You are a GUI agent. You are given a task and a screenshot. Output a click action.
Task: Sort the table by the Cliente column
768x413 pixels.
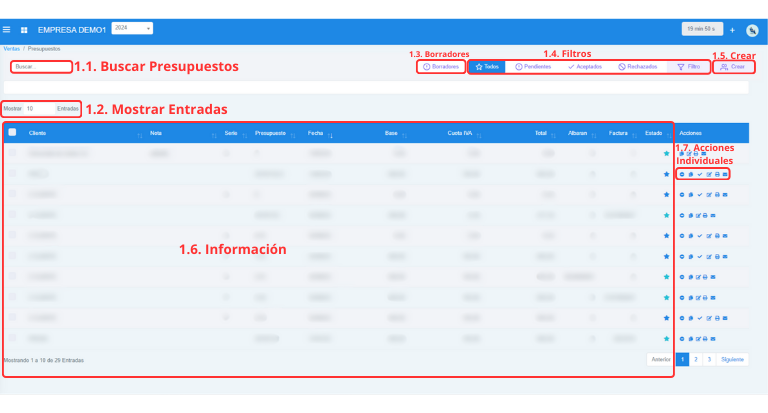(37, 133)
